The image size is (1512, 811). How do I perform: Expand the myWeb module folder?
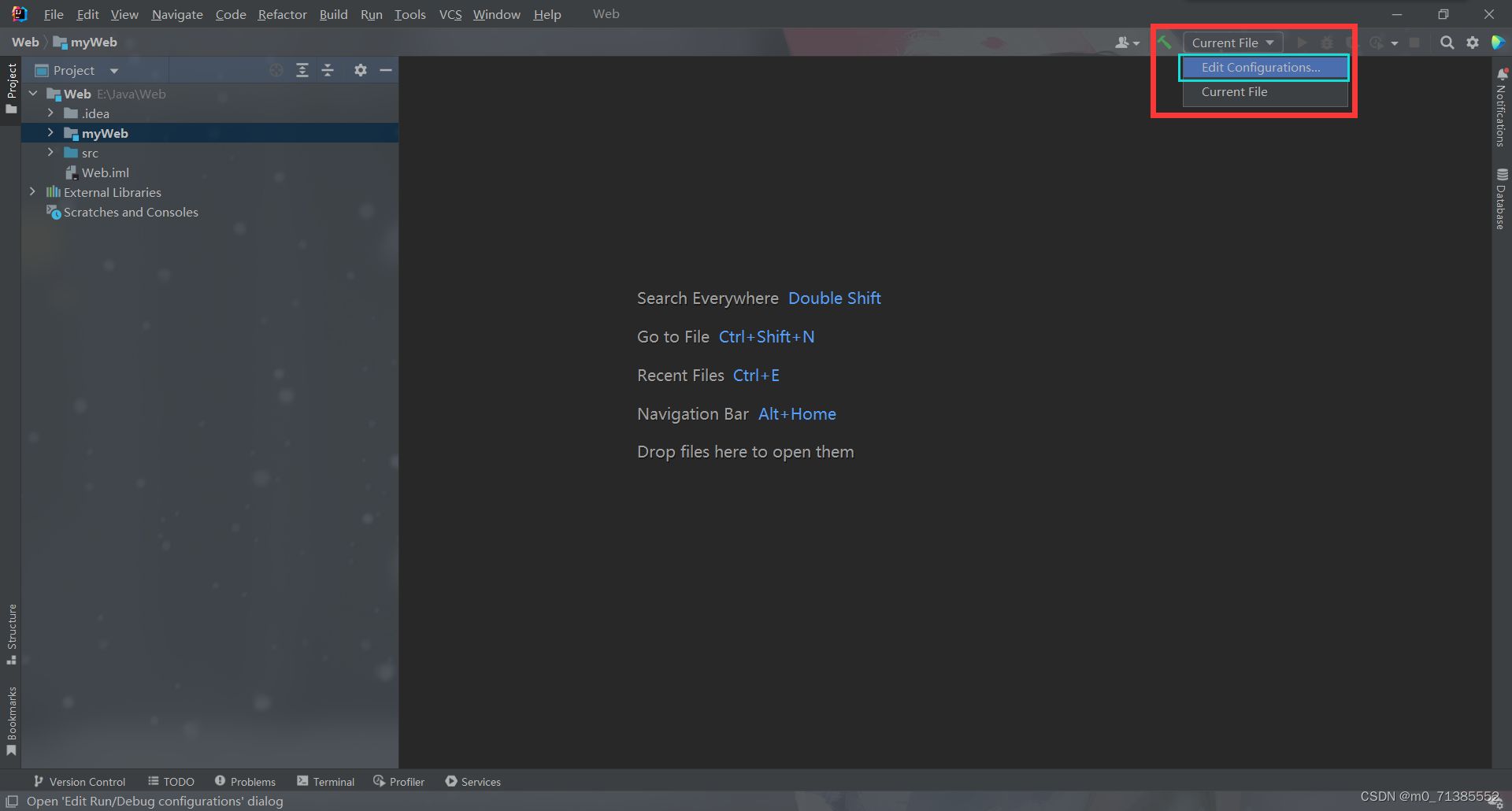click(50, 133)
